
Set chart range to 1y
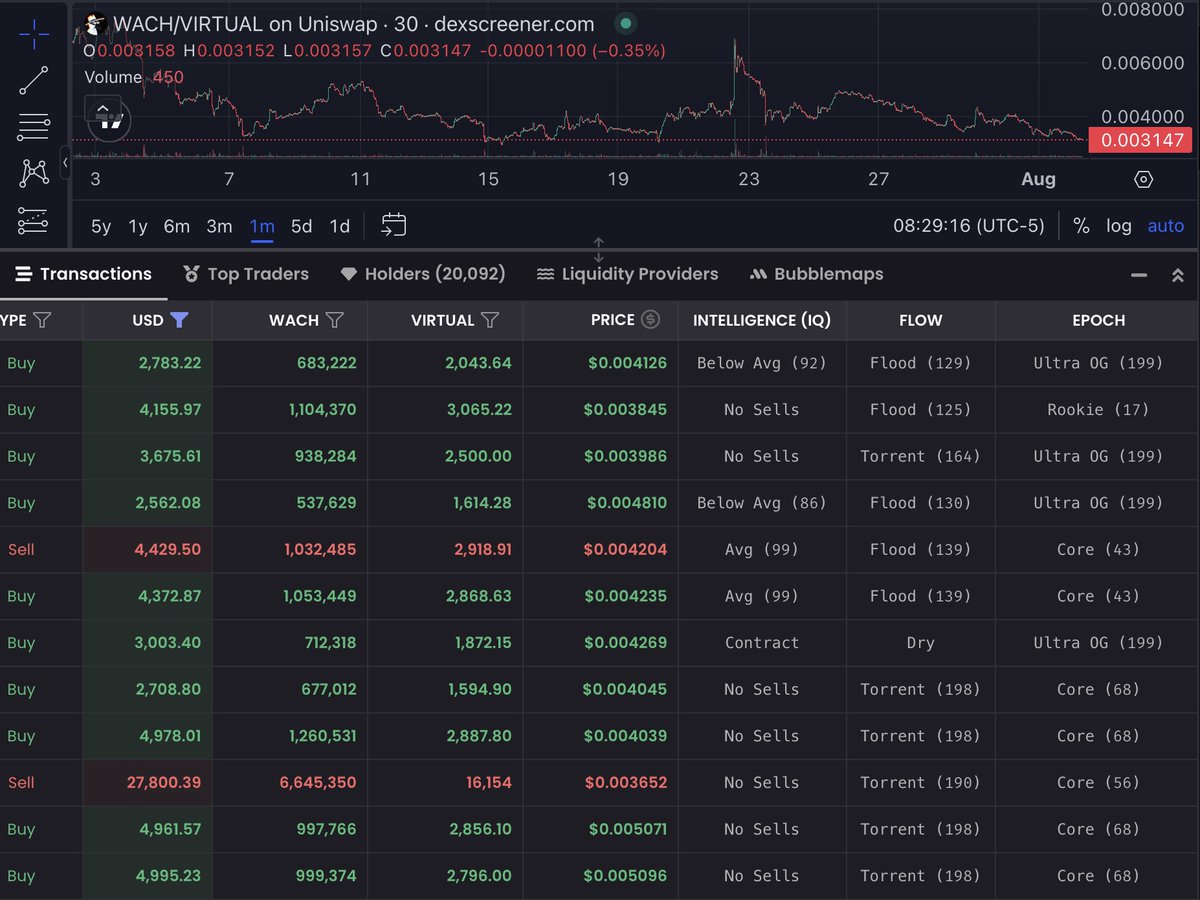138,226
